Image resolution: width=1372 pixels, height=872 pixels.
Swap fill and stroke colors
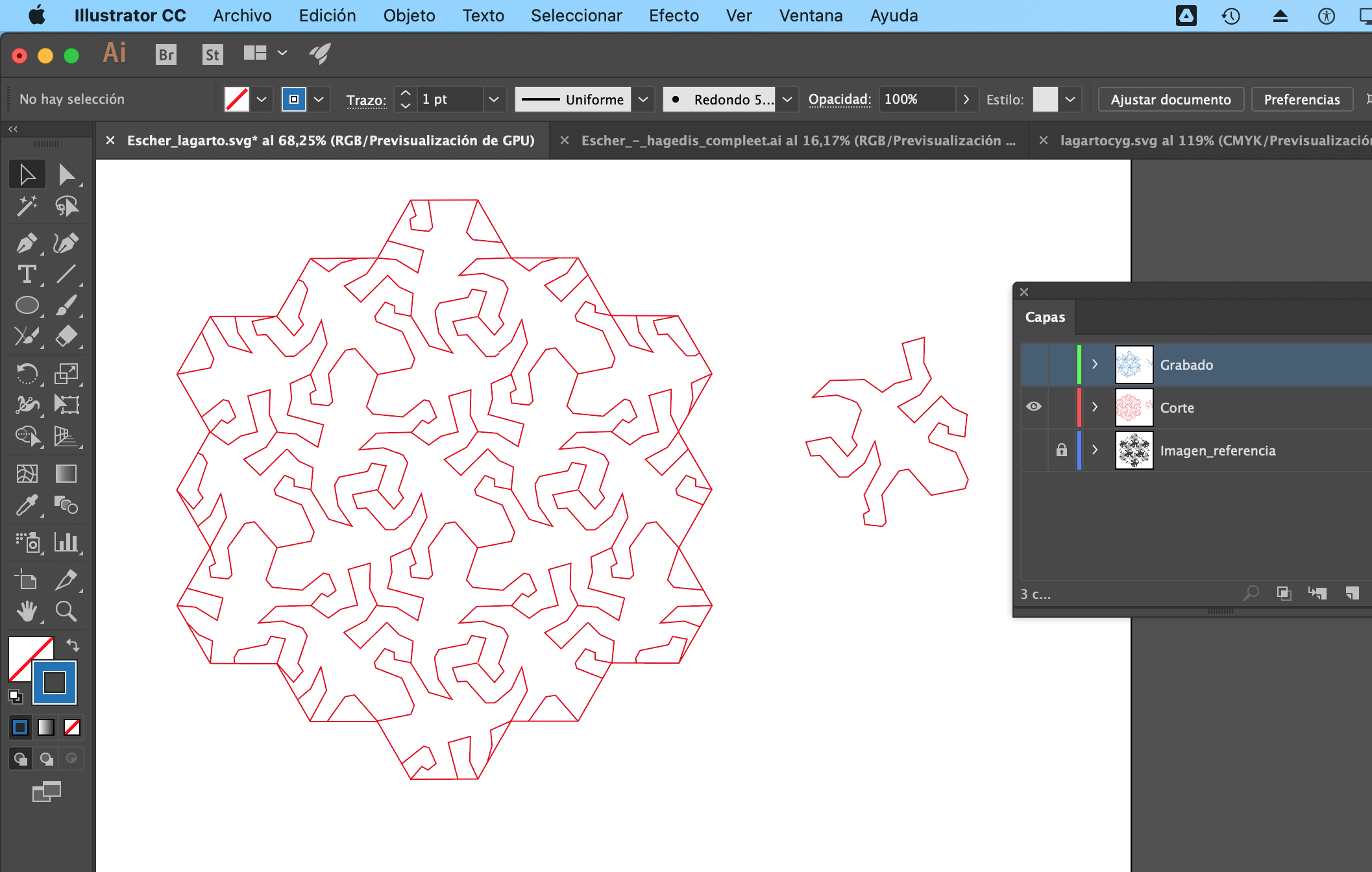coord(73,645)
